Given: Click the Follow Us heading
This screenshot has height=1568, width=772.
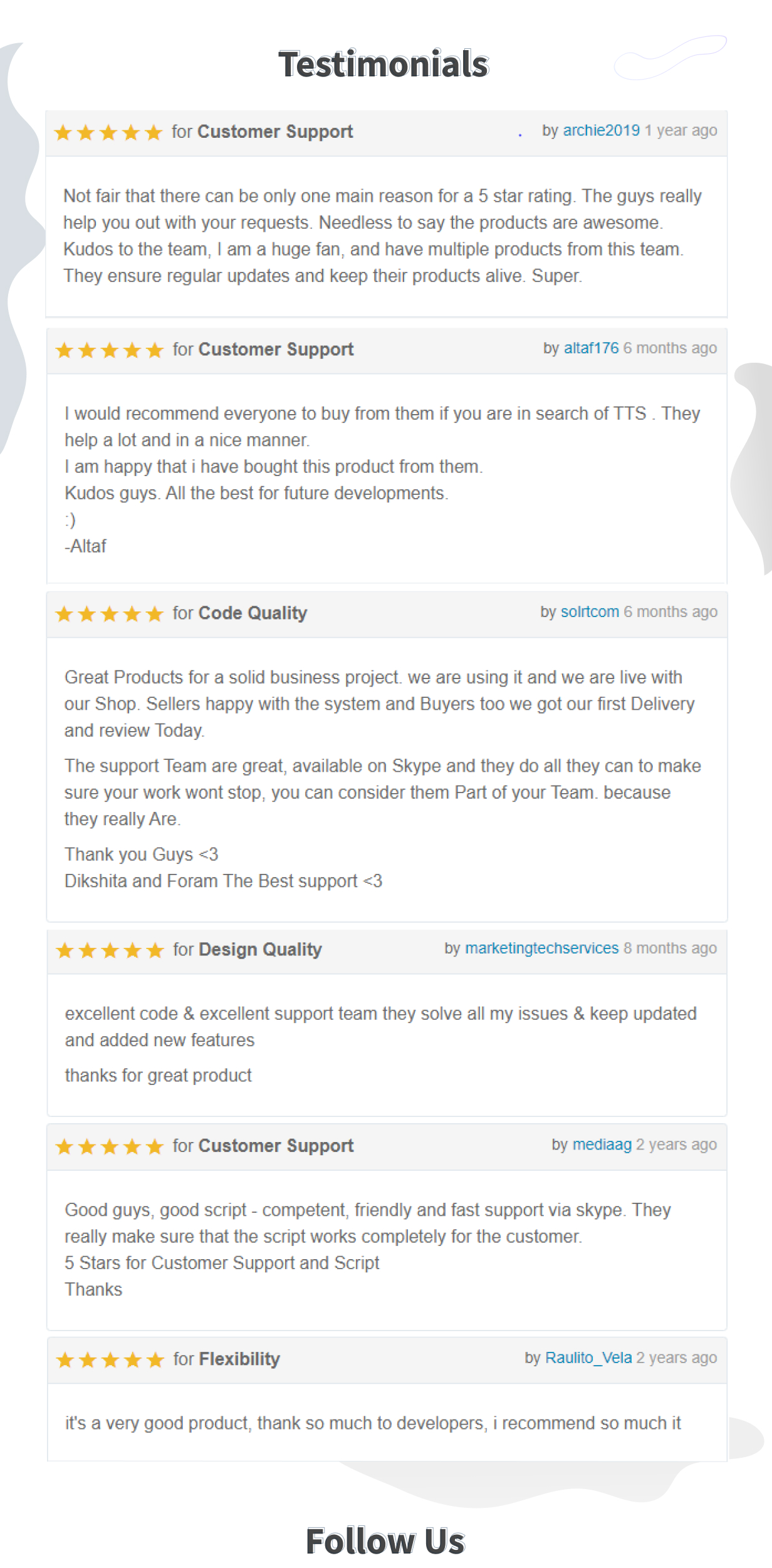Looking at the screenshot, I should pyautogui.click(x=385, y=1542).
